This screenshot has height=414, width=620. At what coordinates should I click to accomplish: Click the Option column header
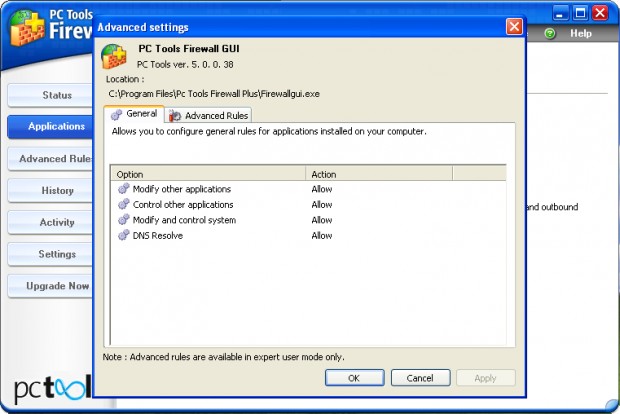(208, 174)
